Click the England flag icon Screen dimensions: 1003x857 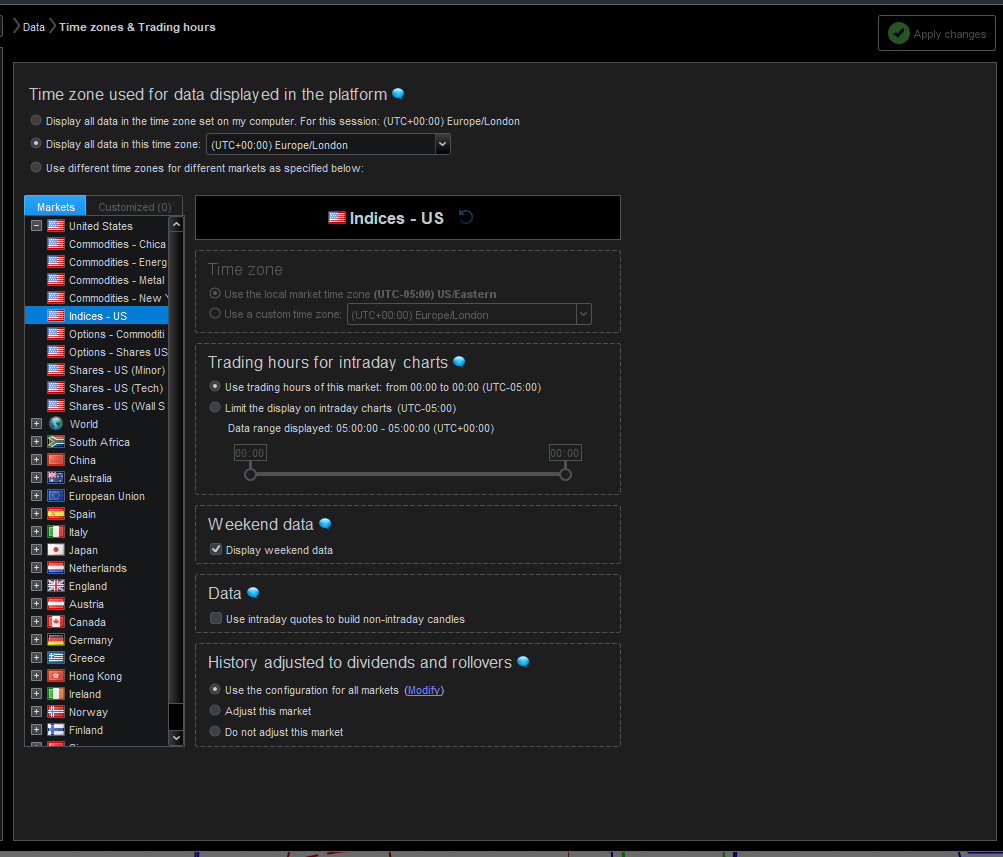pos(56,585)
